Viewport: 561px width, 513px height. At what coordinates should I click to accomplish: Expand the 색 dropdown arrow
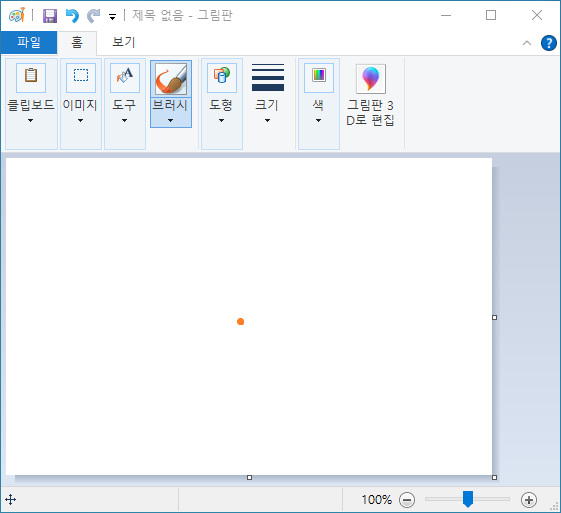[318, 121]
